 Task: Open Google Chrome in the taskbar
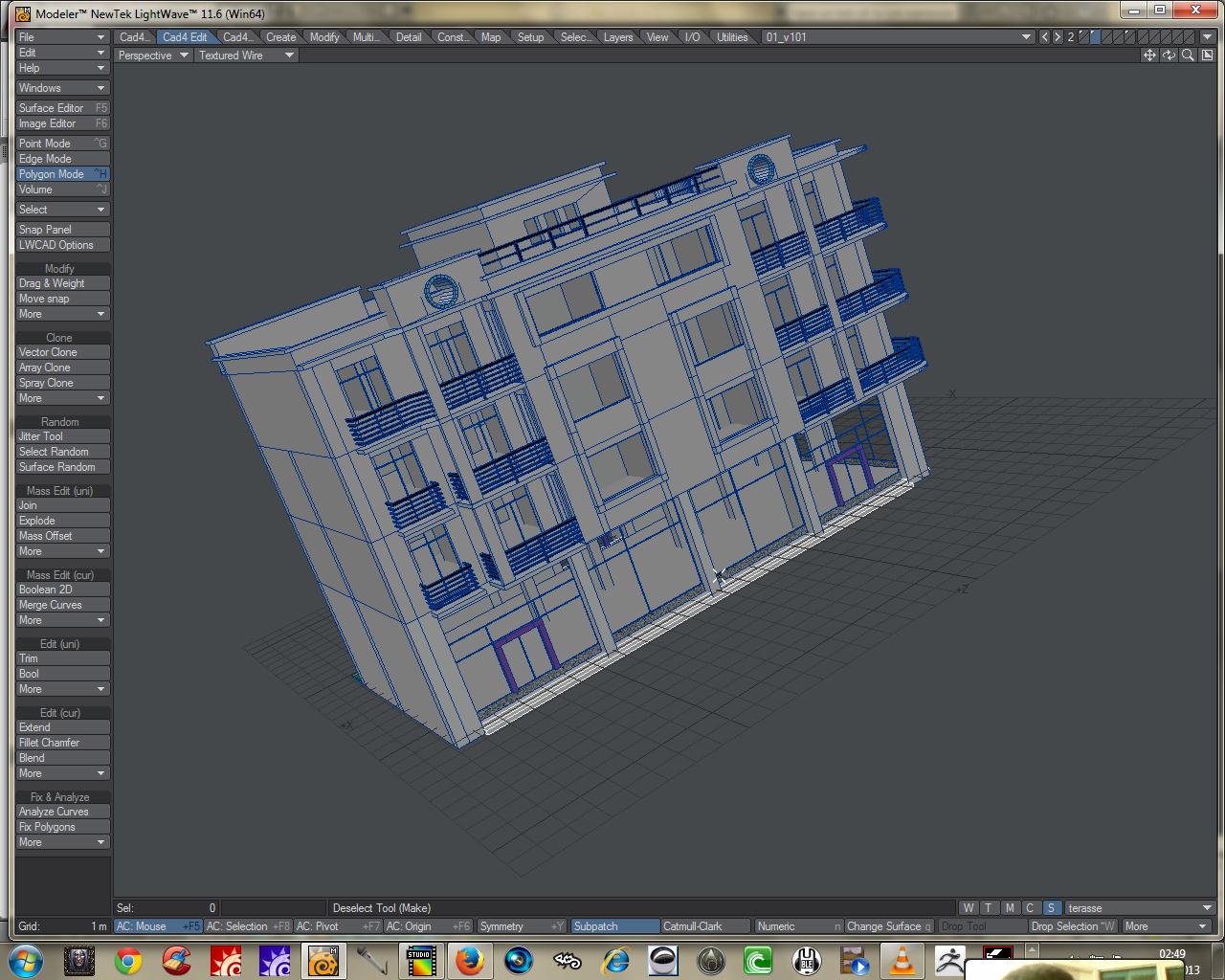point(128,960)
